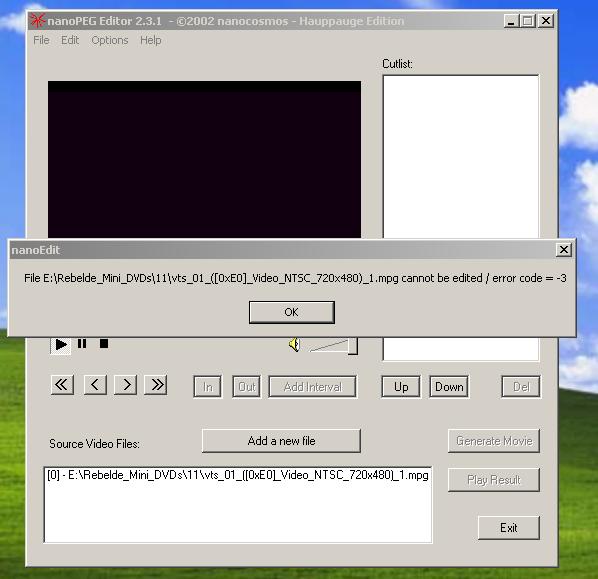The image size is (598, 579).
Task: Move cutlist item with Down button
Action: click(449, 387)
